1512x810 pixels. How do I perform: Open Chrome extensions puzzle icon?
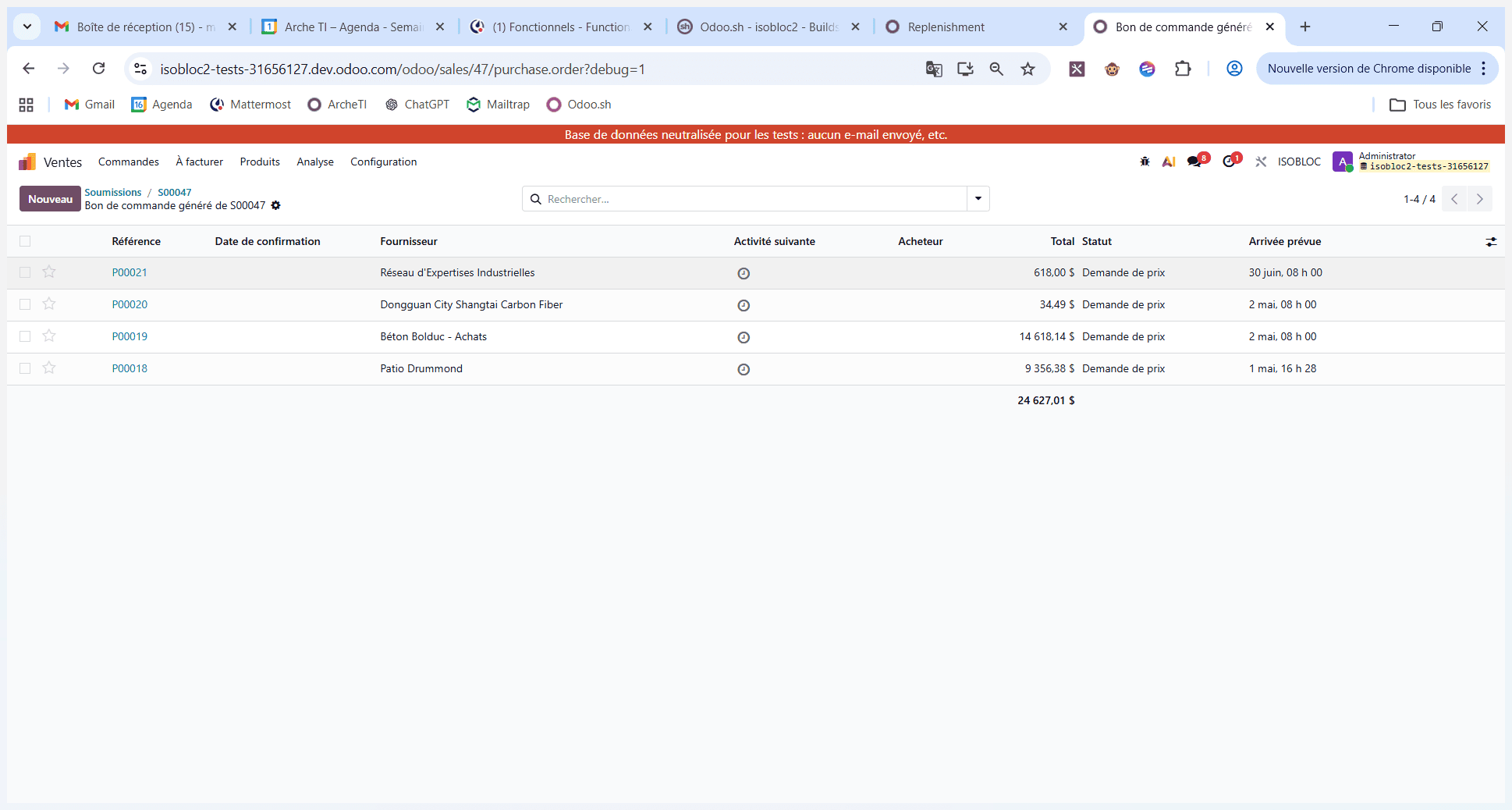click(x=1183, y=69)
